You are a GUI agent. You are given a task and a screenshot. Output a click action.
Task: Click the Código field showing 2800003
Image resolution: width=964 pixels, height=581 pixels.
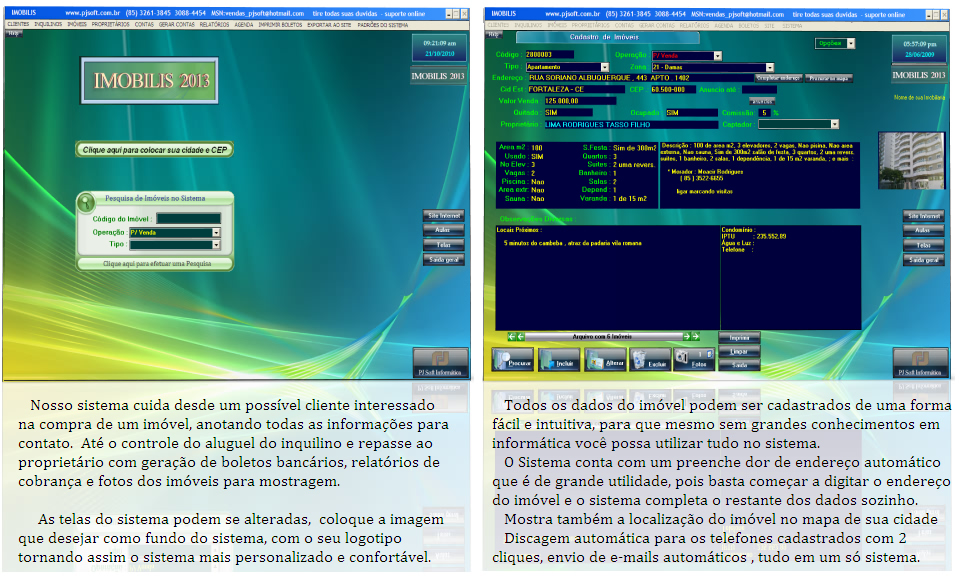[550, 55]
